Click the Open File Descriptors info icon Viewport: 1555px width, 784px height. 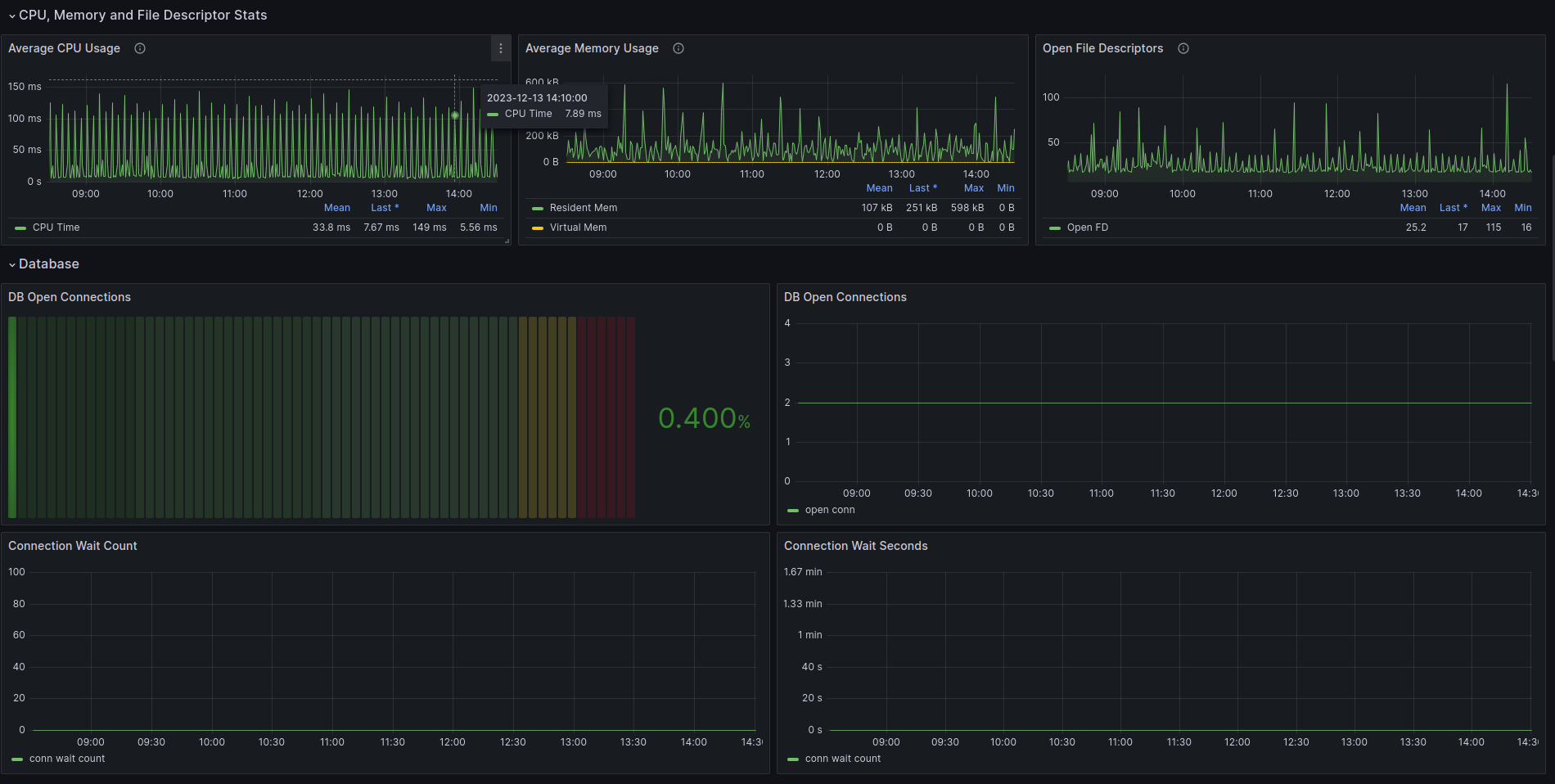click(x=1183, y=48)
